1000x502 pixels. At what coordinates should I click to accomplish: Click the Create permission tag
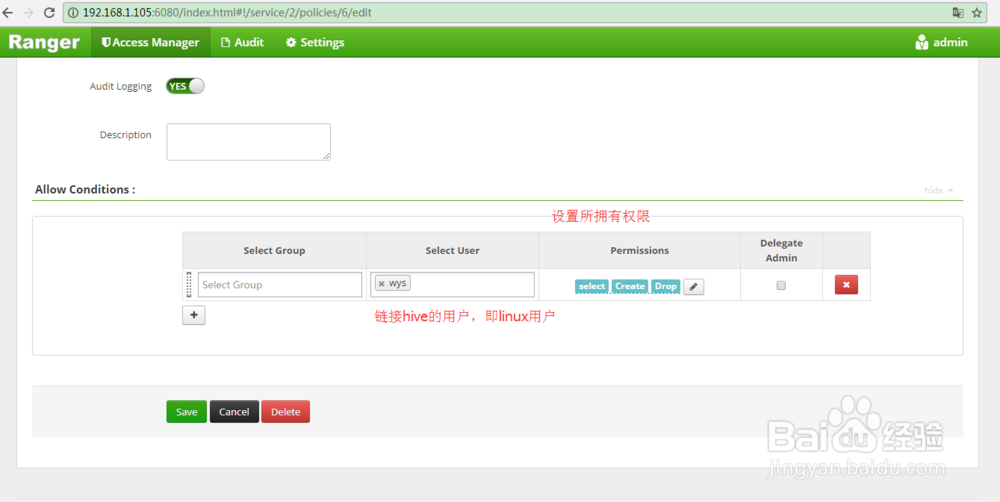(x=630, y=286)
